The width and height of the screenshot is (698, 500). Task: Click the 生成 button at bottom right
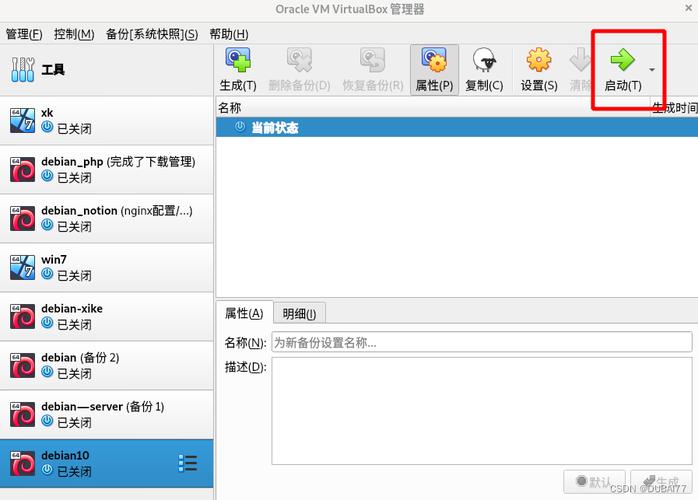[661, 482]
